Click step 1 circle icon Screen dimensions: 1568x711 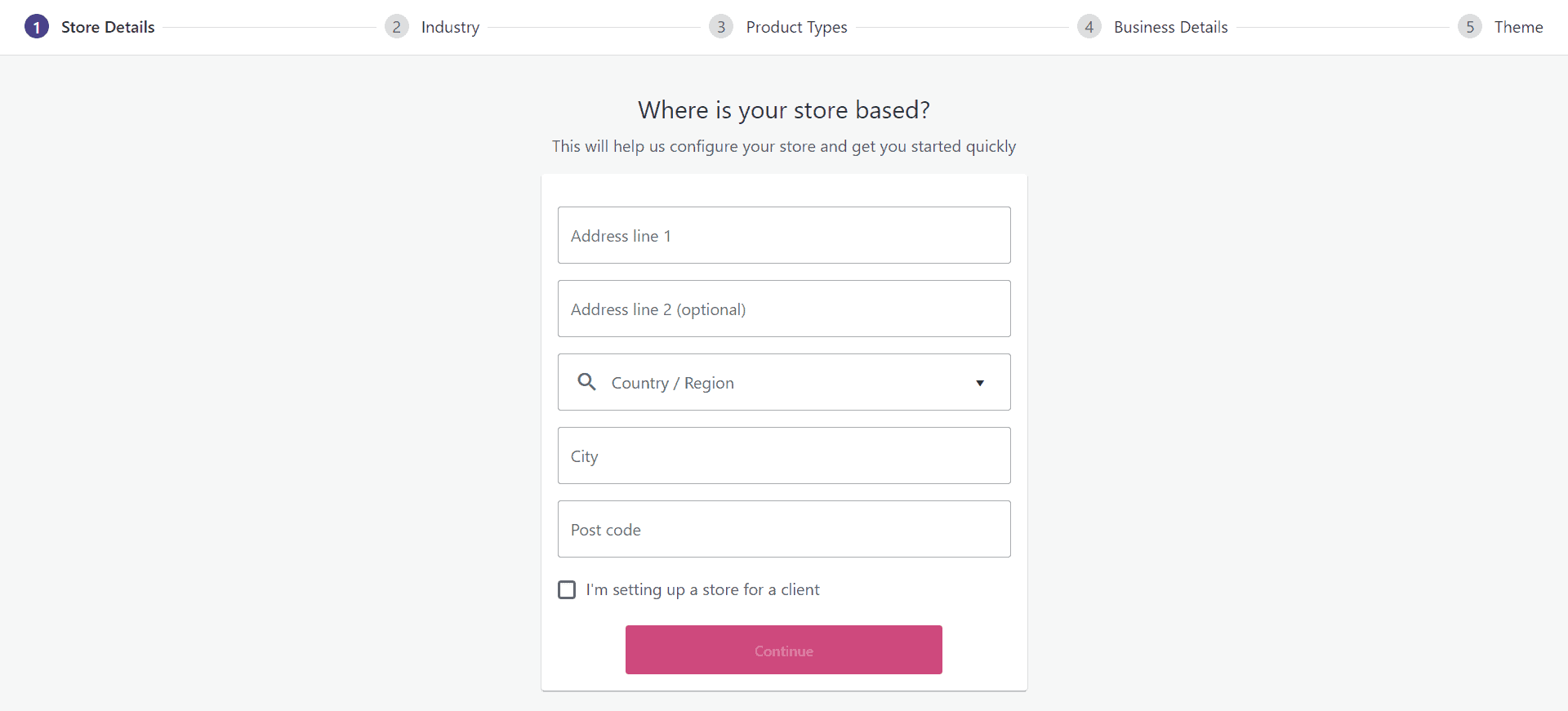(x=37, y=27)
